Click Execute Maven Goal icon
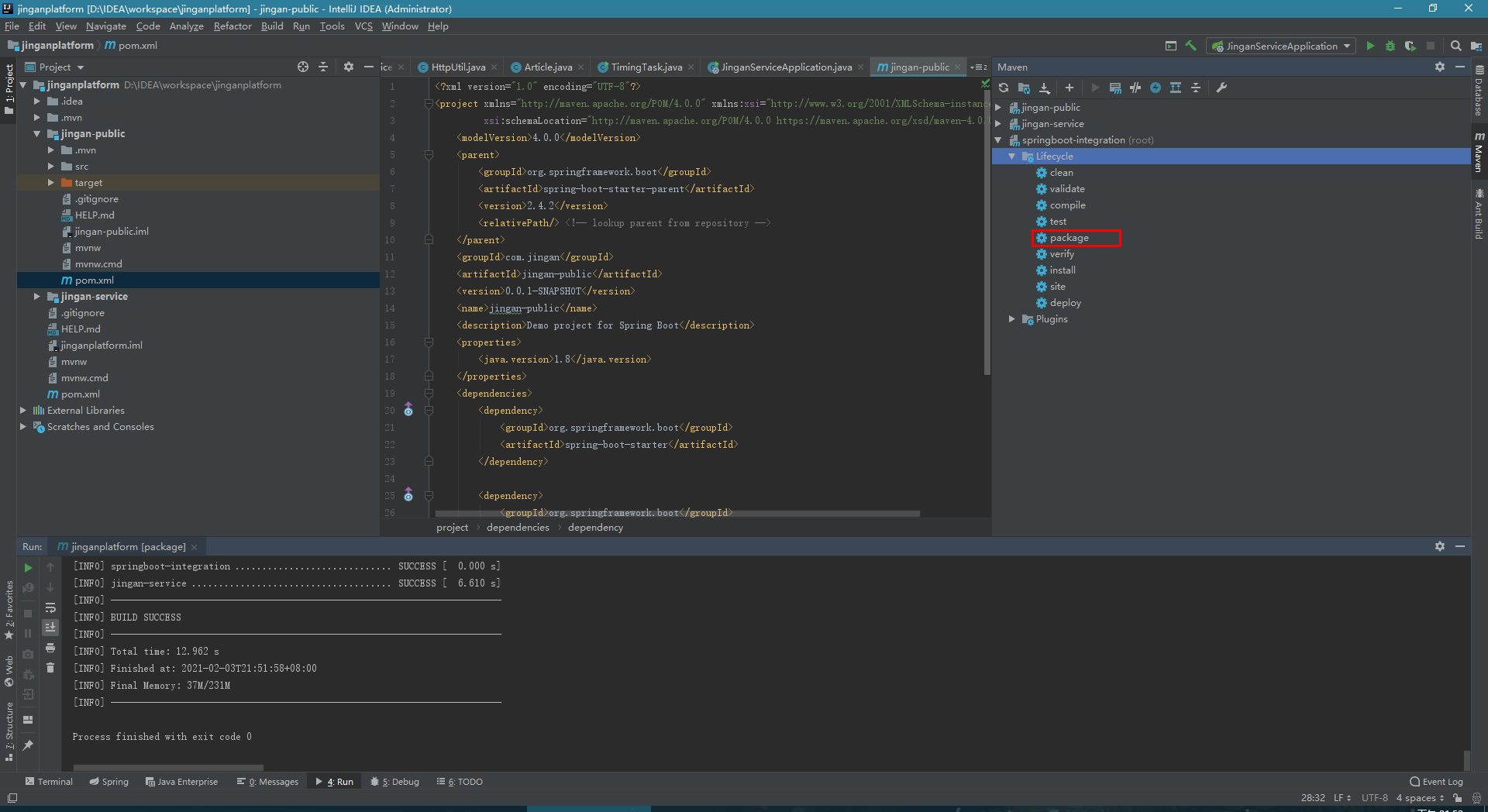 pos(1115,88)
